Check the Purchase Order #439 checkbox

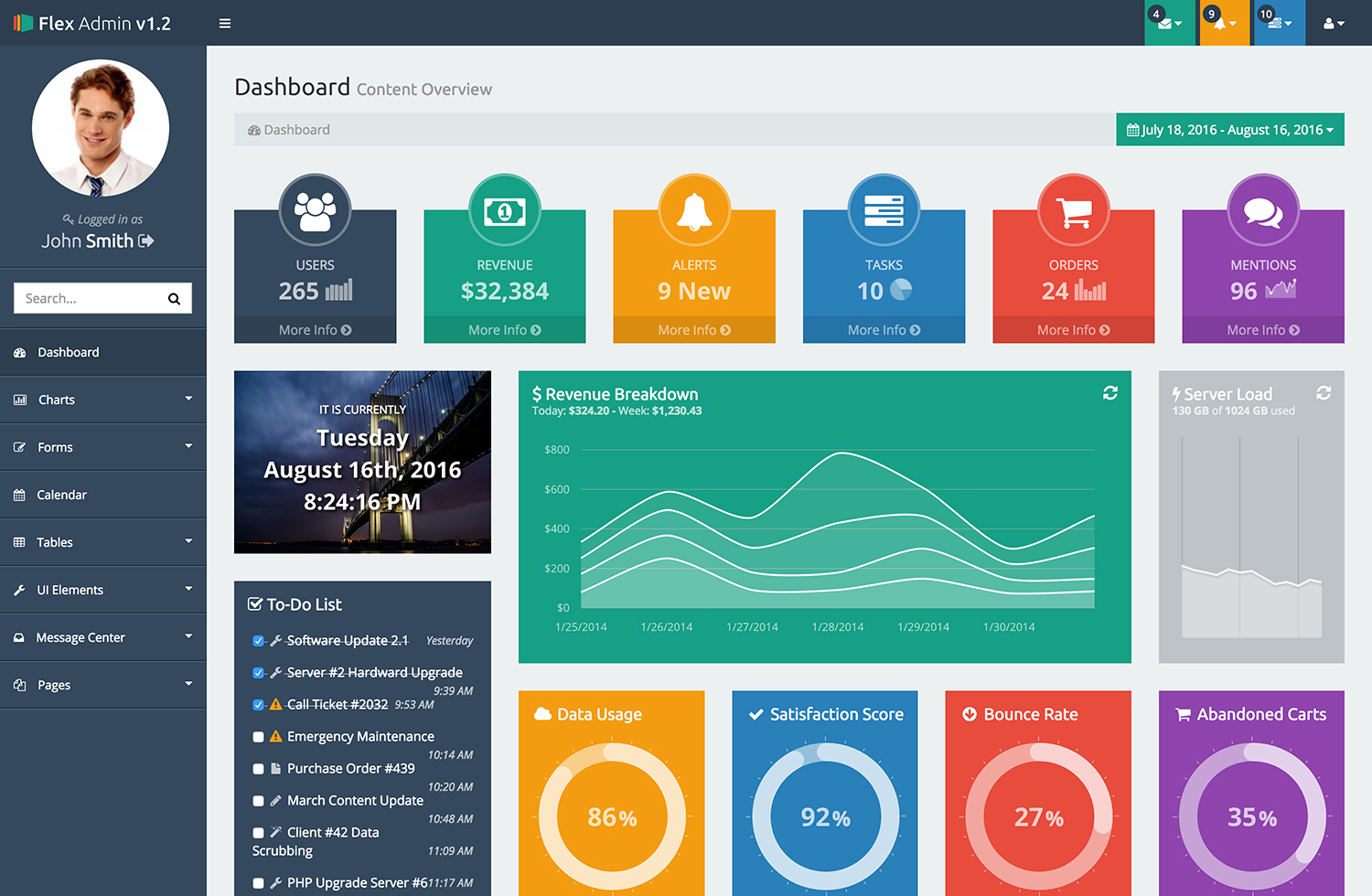pyautogui.click(x=258, y=769)
